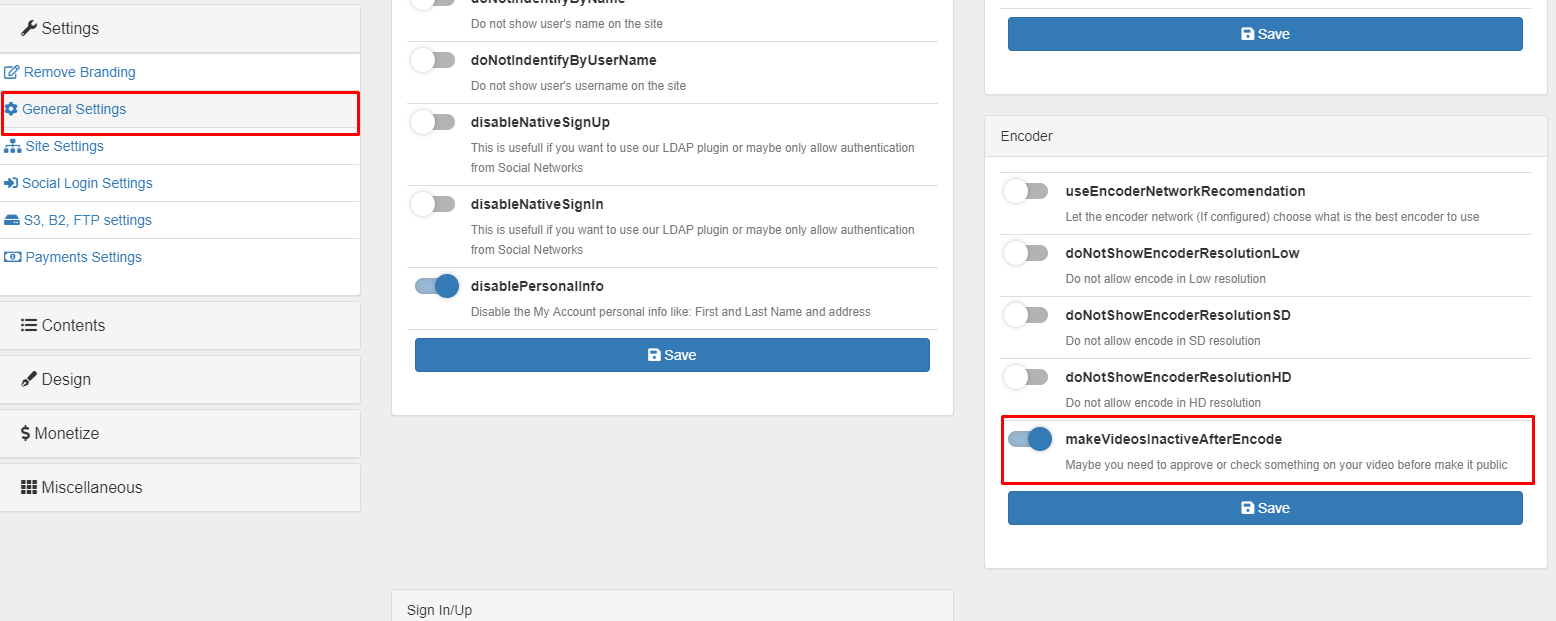The width and height of the screenshot is (1556, 621).
Task: Click Save below the Encoder options
Action: pos(1265,508)
